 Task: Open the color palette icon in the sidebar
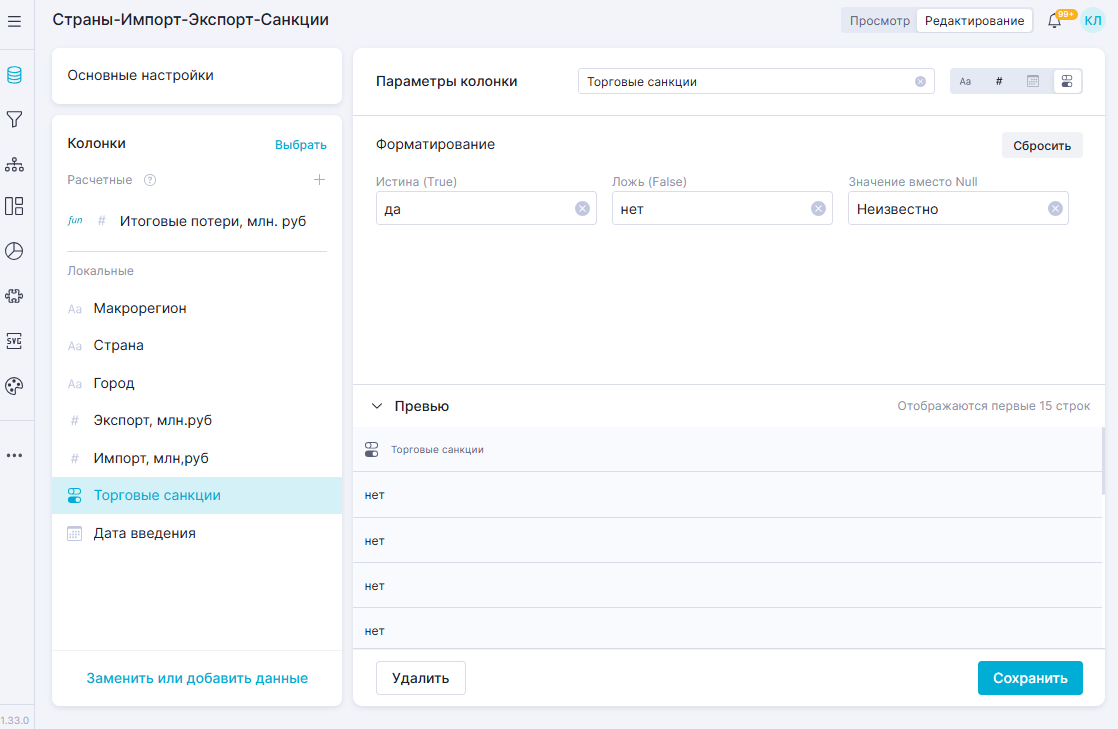coord(14,386)
